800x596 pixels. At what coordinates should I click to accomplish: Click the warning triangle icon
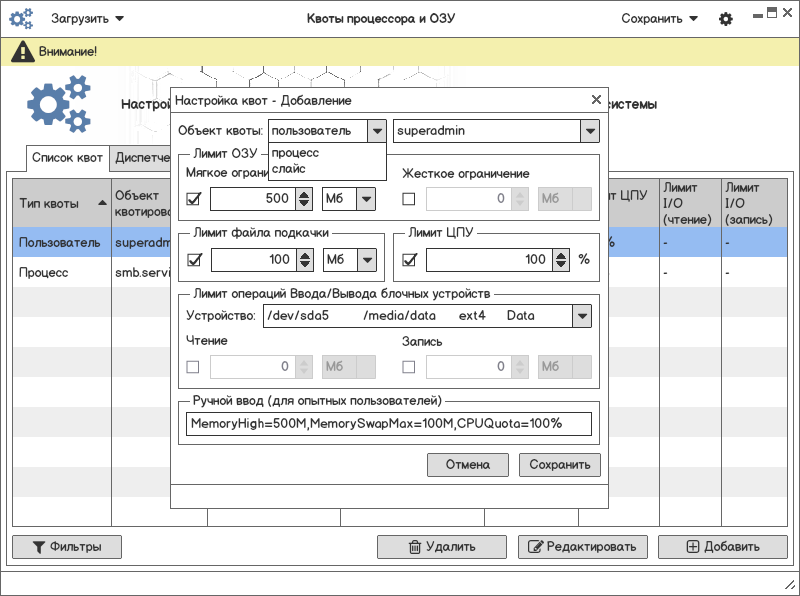pos(21,52)
